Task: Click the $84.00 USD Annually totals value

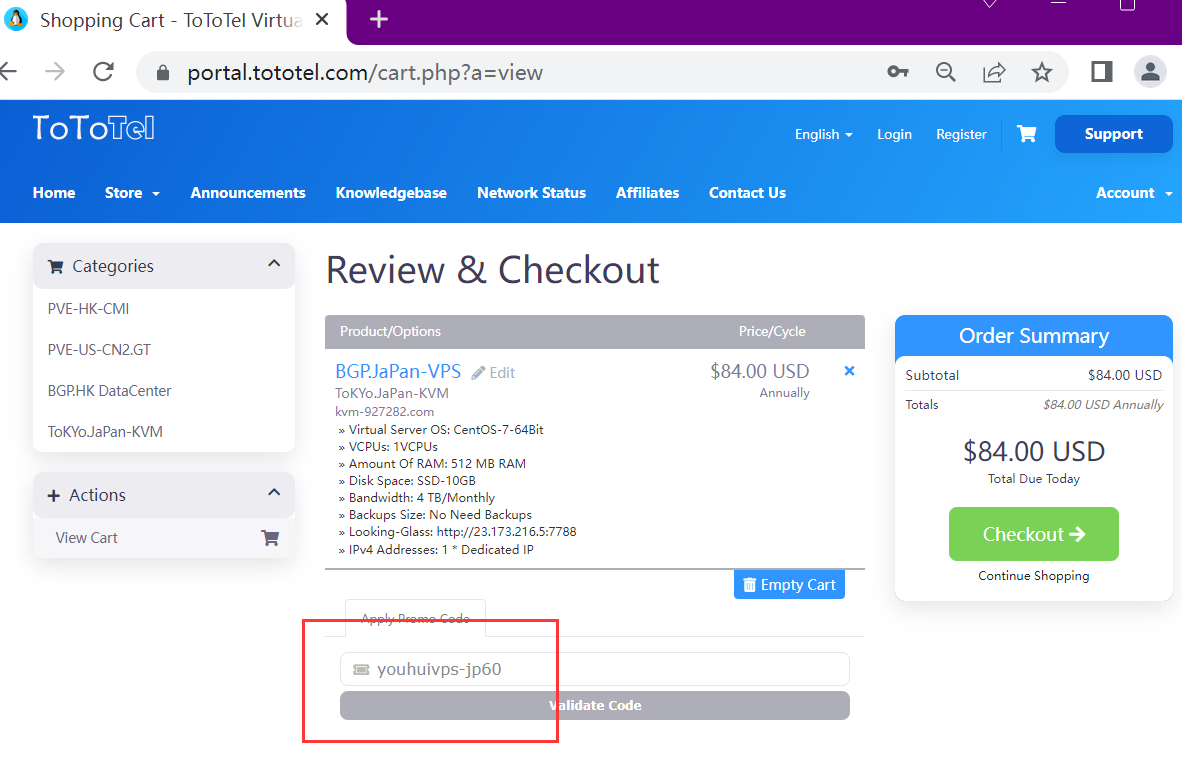Action: tap(1103, 405)
